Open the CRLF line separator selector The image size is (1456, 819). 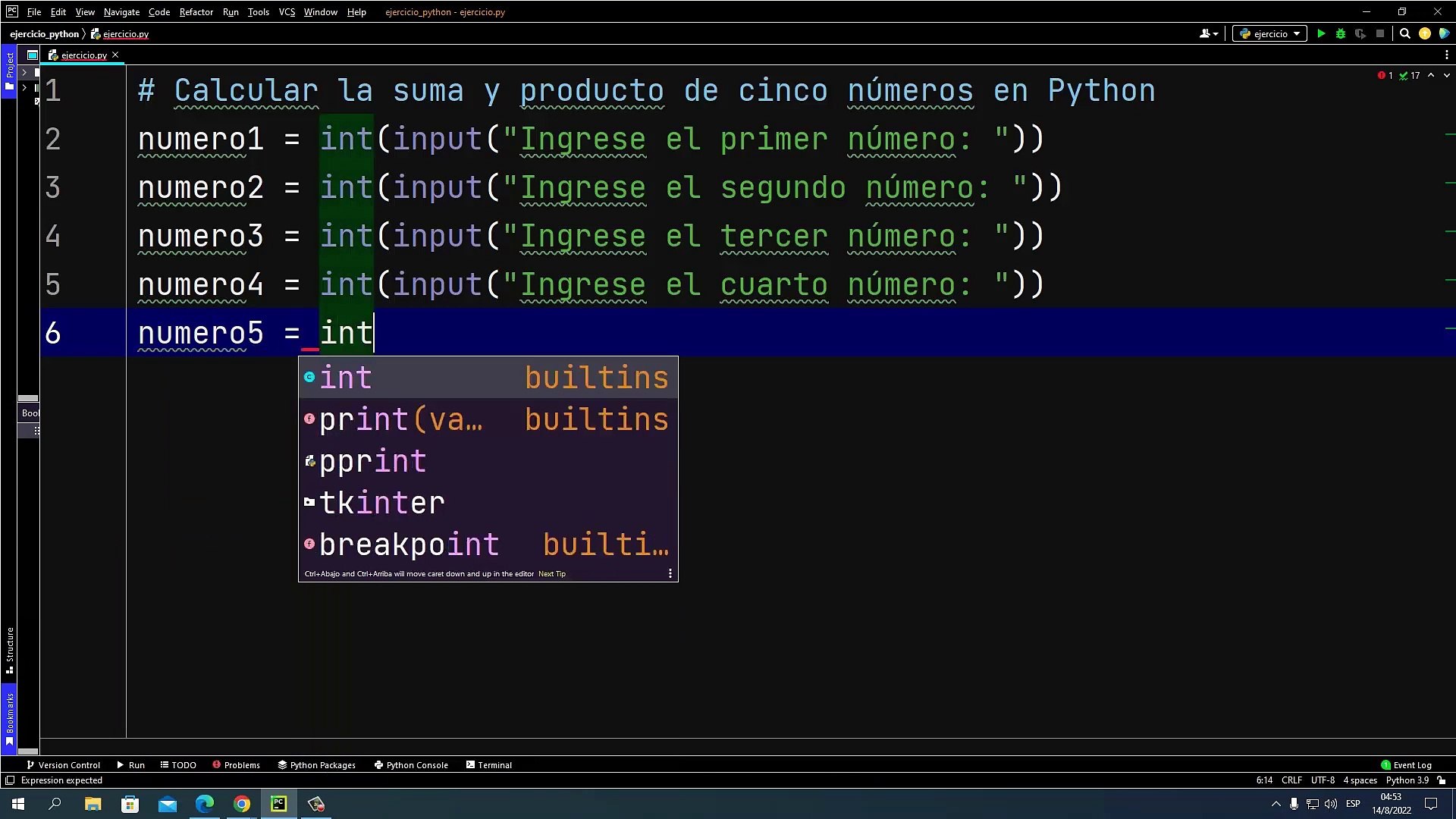1291,780
